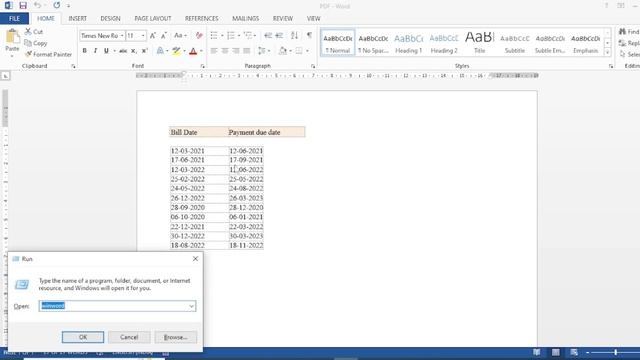
Task: Toggle Underline formatting
Action: point(106,51)
